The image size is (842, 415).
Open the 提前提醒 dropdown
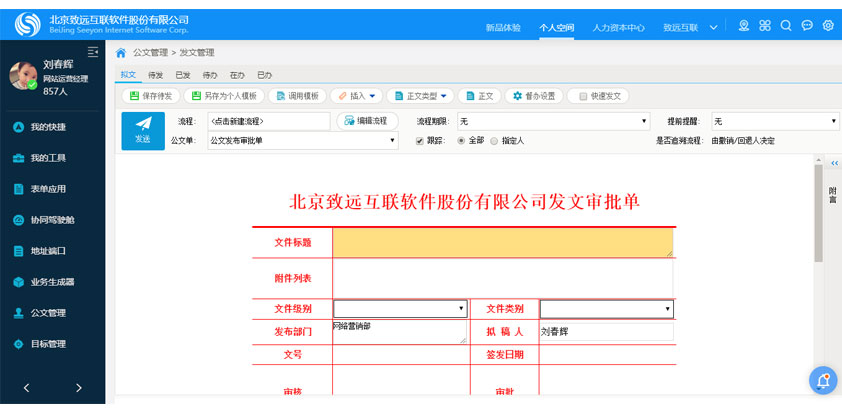point(775,122)
